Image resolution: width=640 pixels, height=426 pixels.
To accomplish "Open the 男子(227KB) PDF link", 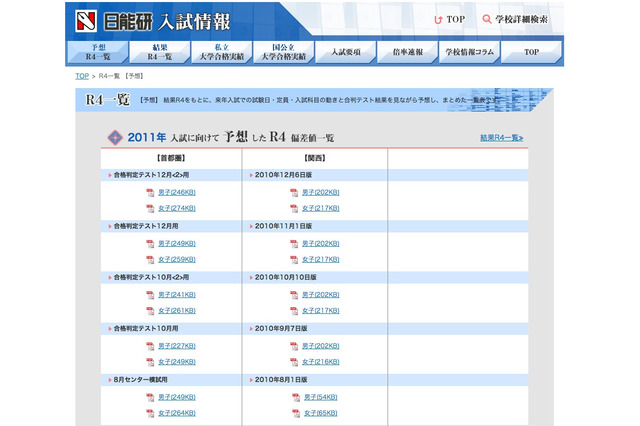I will tap(177, 346).
